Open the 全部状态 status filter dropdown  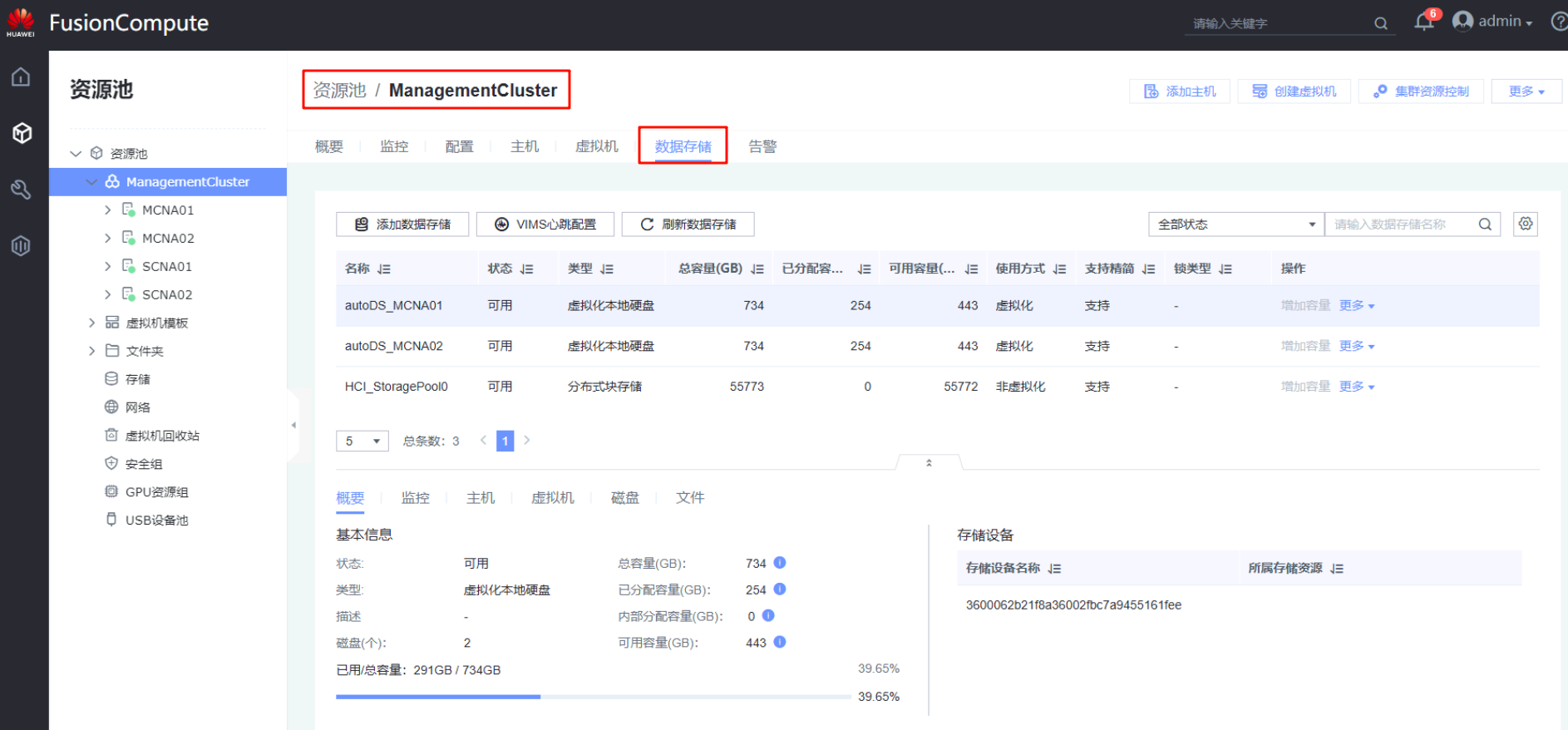pyautogui.click(x=1235, y=224)
